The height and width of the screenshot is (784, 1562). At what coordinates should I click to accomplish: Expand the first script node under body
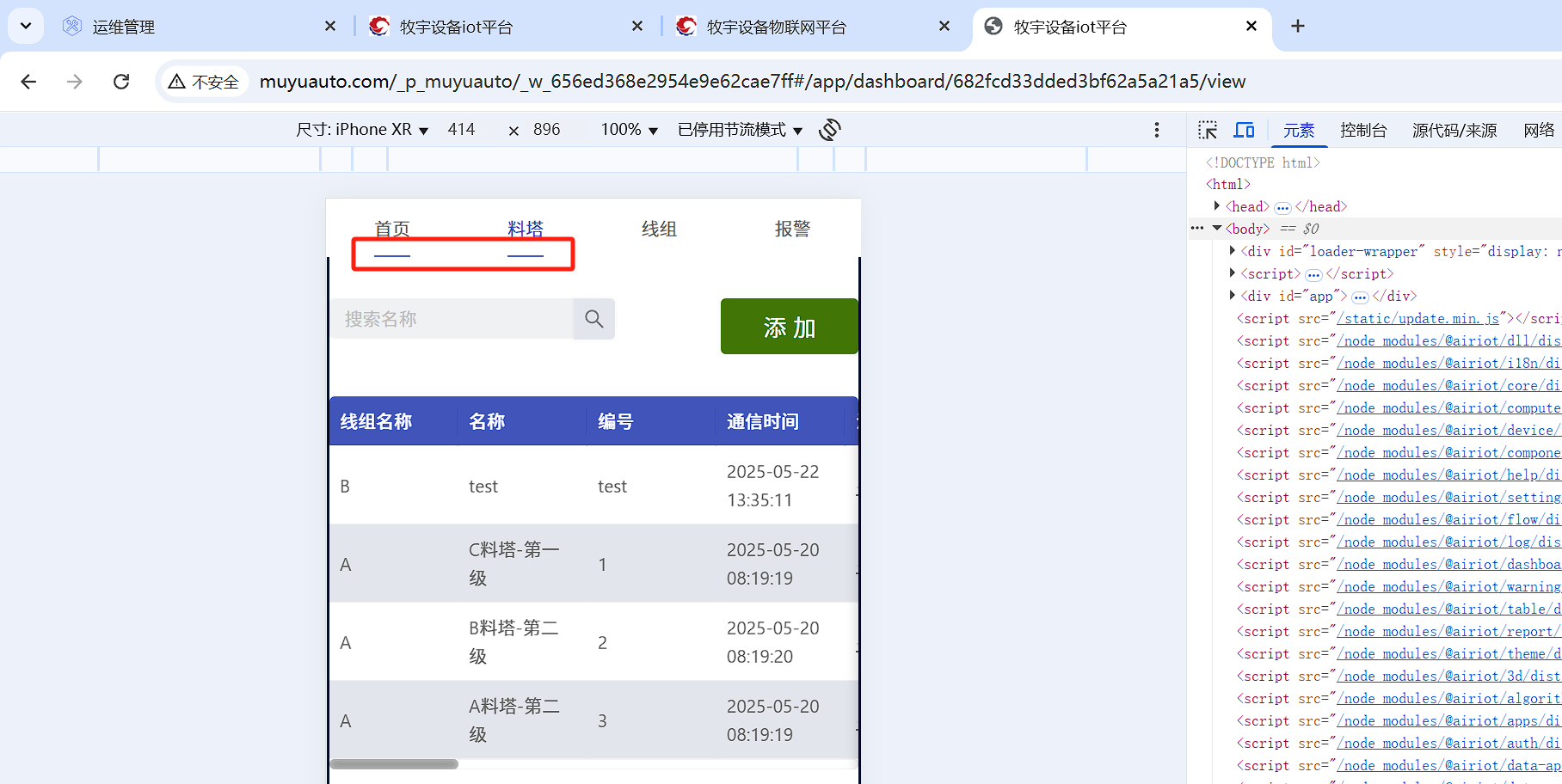[x=1233, y=273]
